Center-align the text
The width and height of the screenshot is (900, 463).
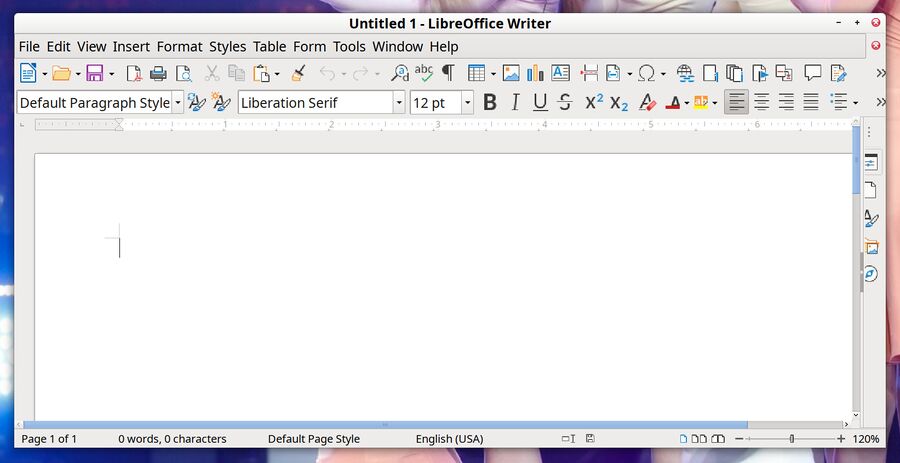761,103
